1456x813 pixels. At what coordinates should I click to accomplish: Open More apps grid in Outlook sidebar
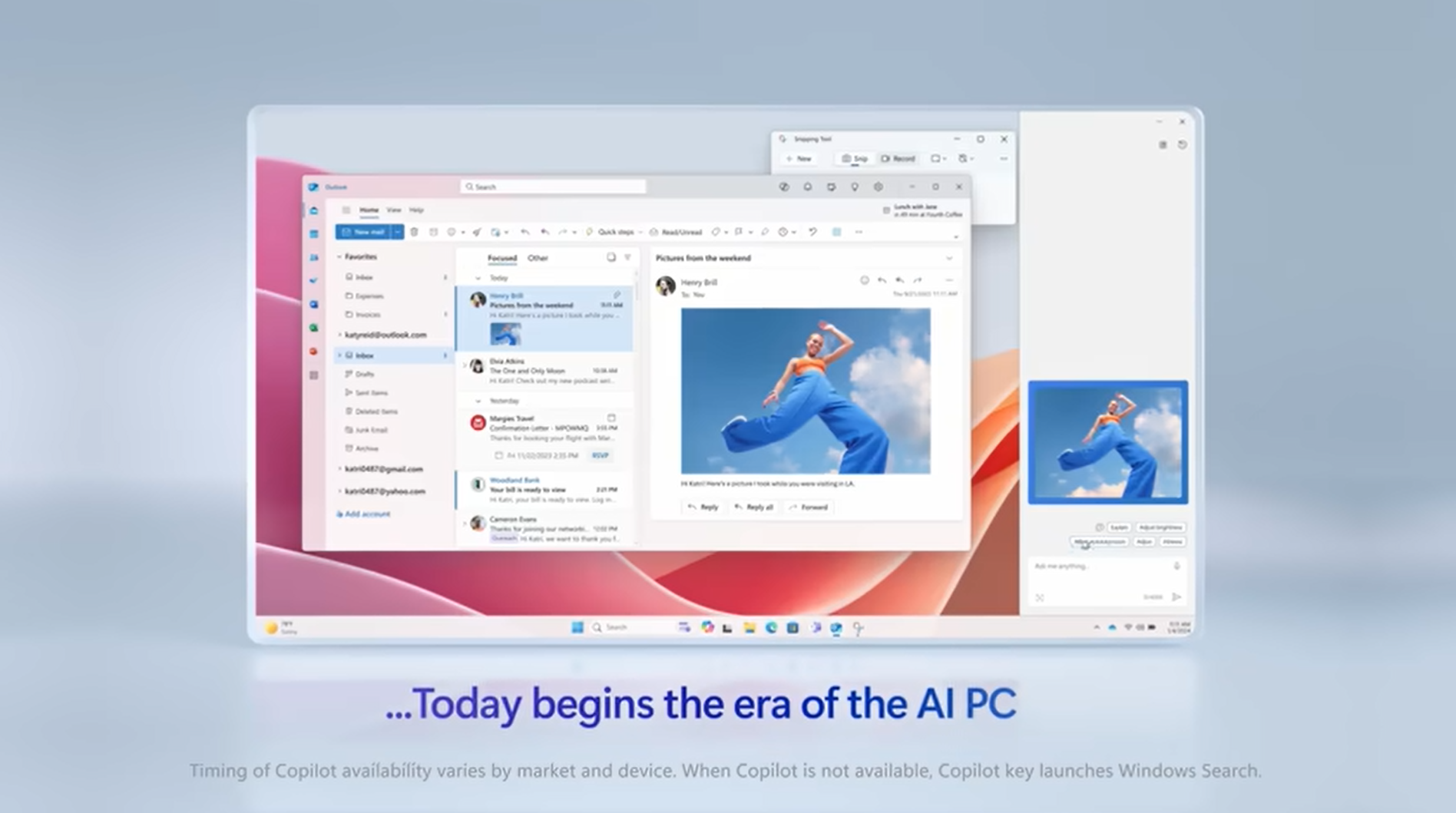click(314, 375)
